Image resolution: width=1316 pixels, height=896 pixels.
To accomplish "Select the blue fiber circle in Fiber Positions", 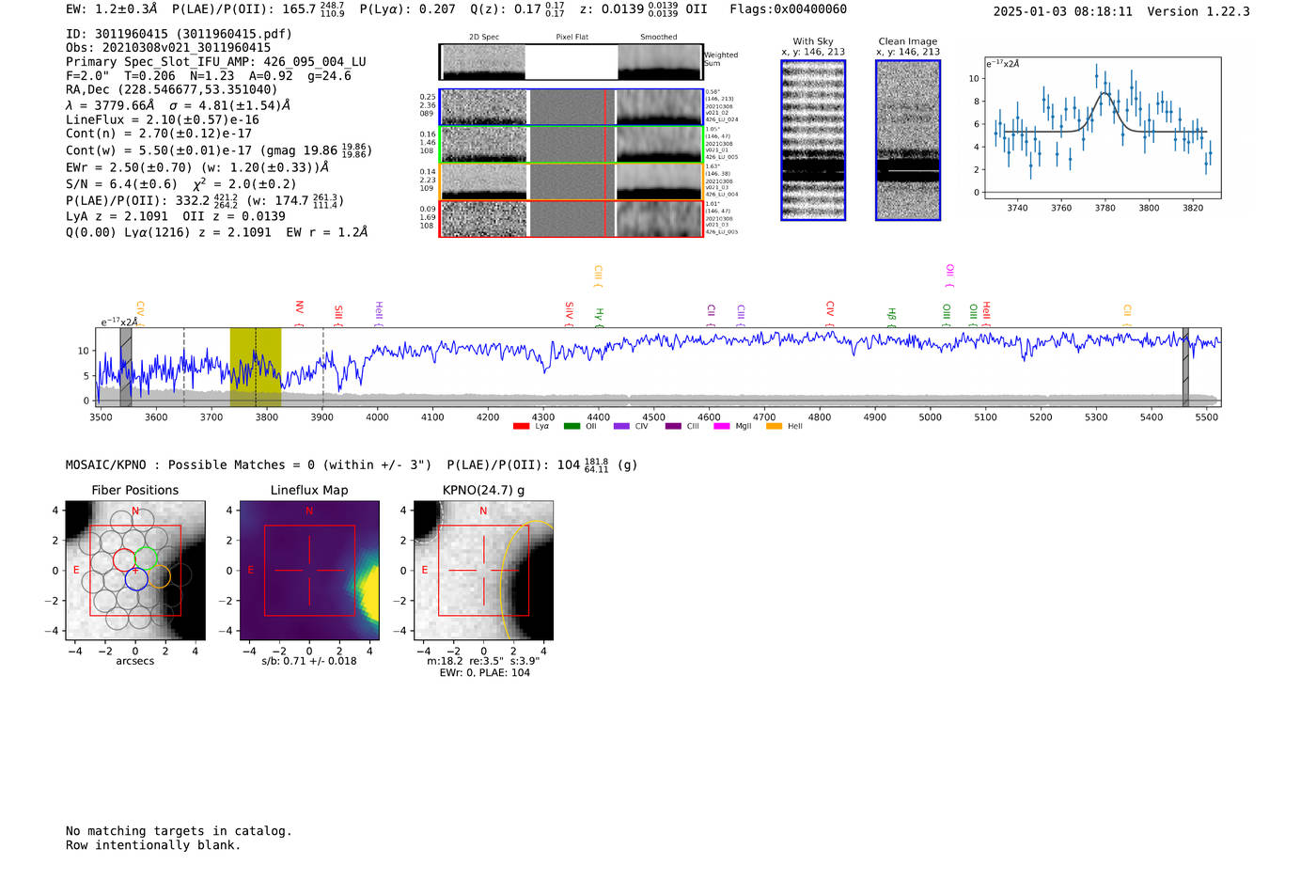I will (135, 578).
